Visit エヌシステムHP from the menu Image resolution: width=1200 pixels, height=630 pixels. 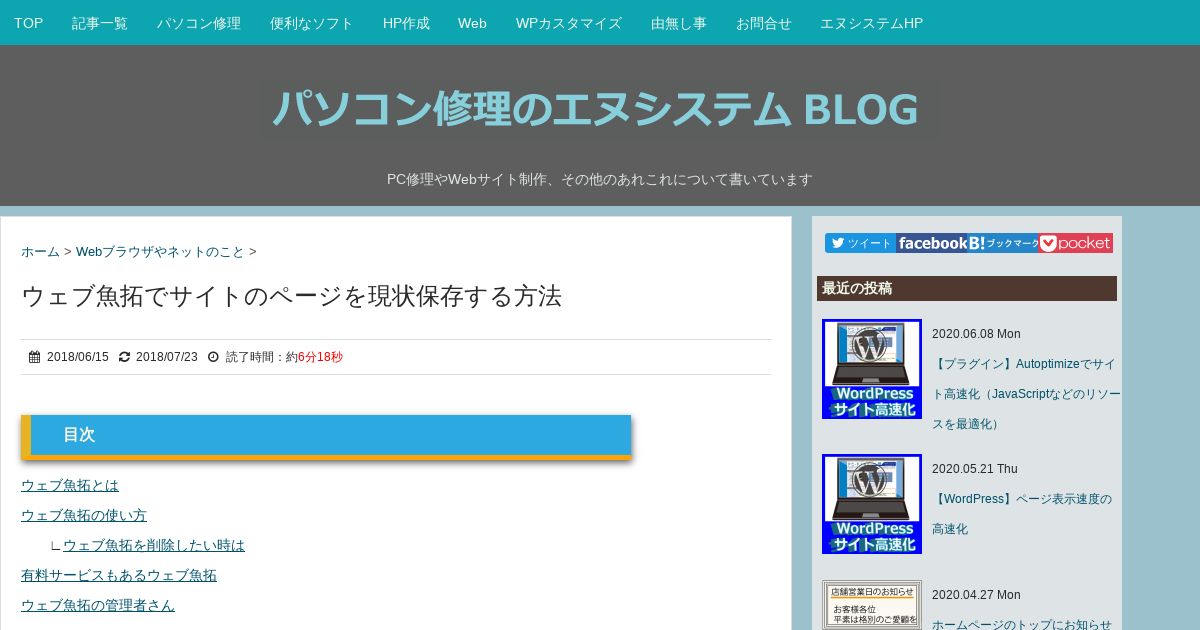(x=871, y=23)
